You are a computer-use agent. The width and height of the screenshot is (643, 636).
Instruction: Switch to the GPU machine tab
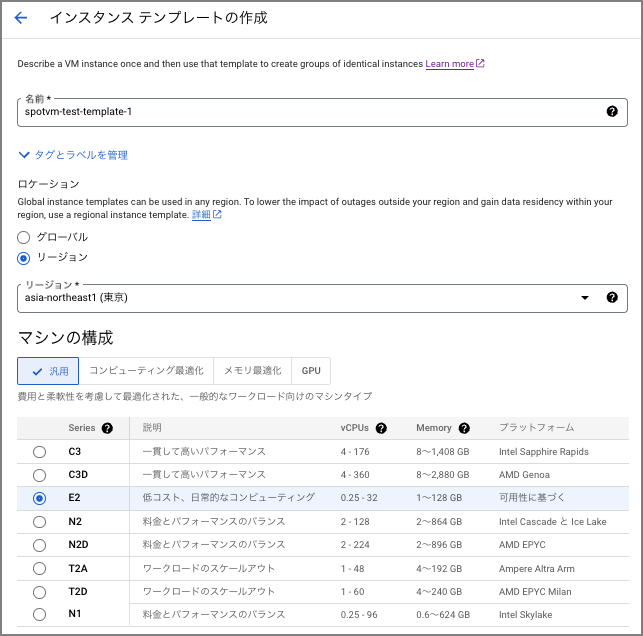click(311, 371)
